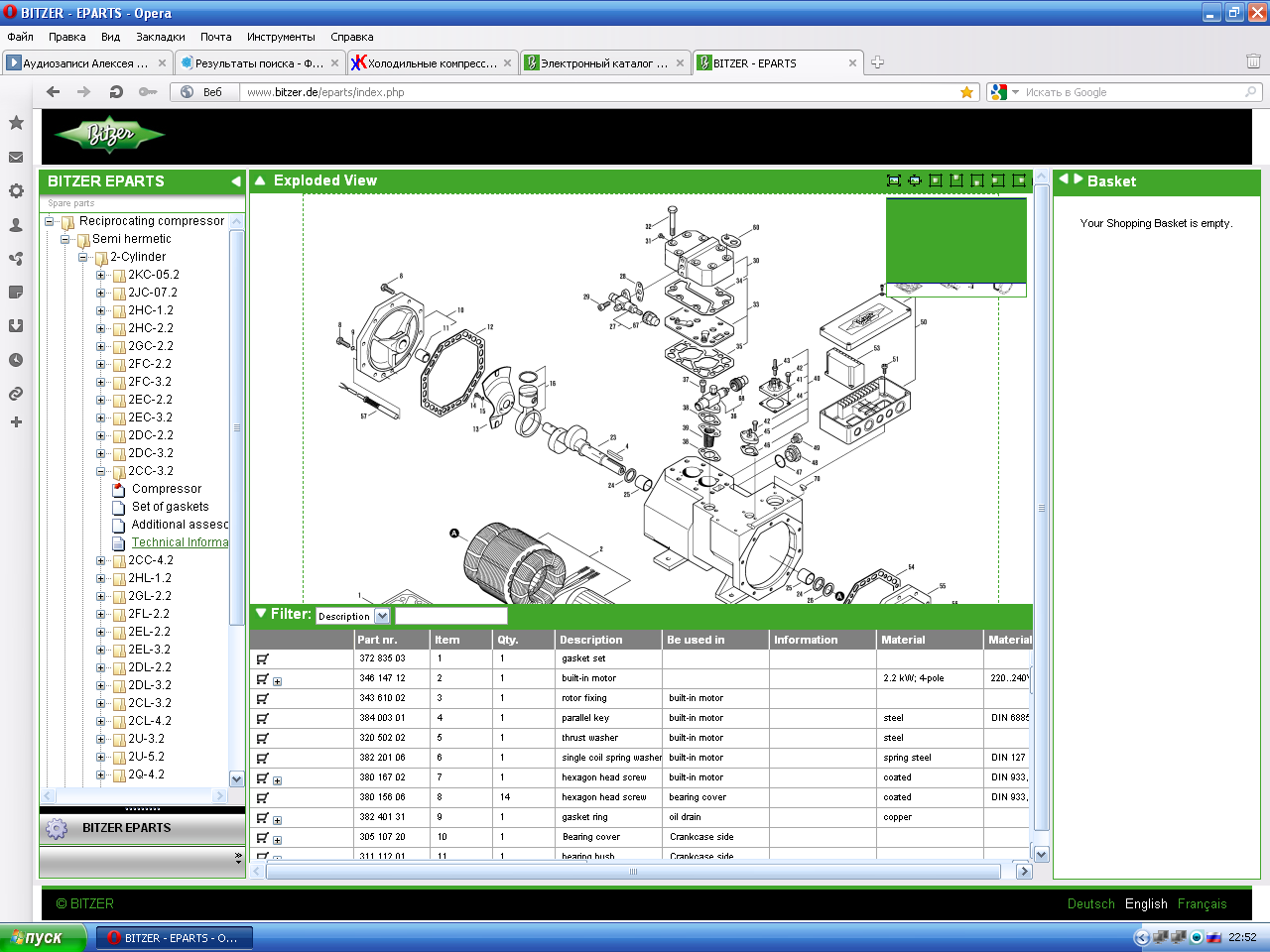Screen dimensions: 1270x952
Task: Click the filter text input field
Action: point(450,616)
